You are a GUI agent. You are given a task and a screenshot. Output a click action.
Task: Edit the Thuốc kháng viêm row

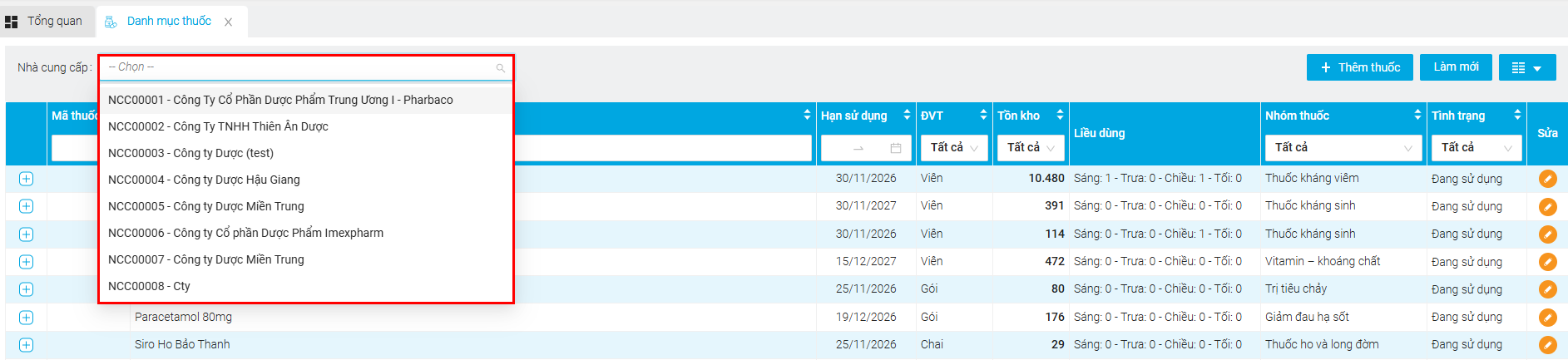[1547, 179]
